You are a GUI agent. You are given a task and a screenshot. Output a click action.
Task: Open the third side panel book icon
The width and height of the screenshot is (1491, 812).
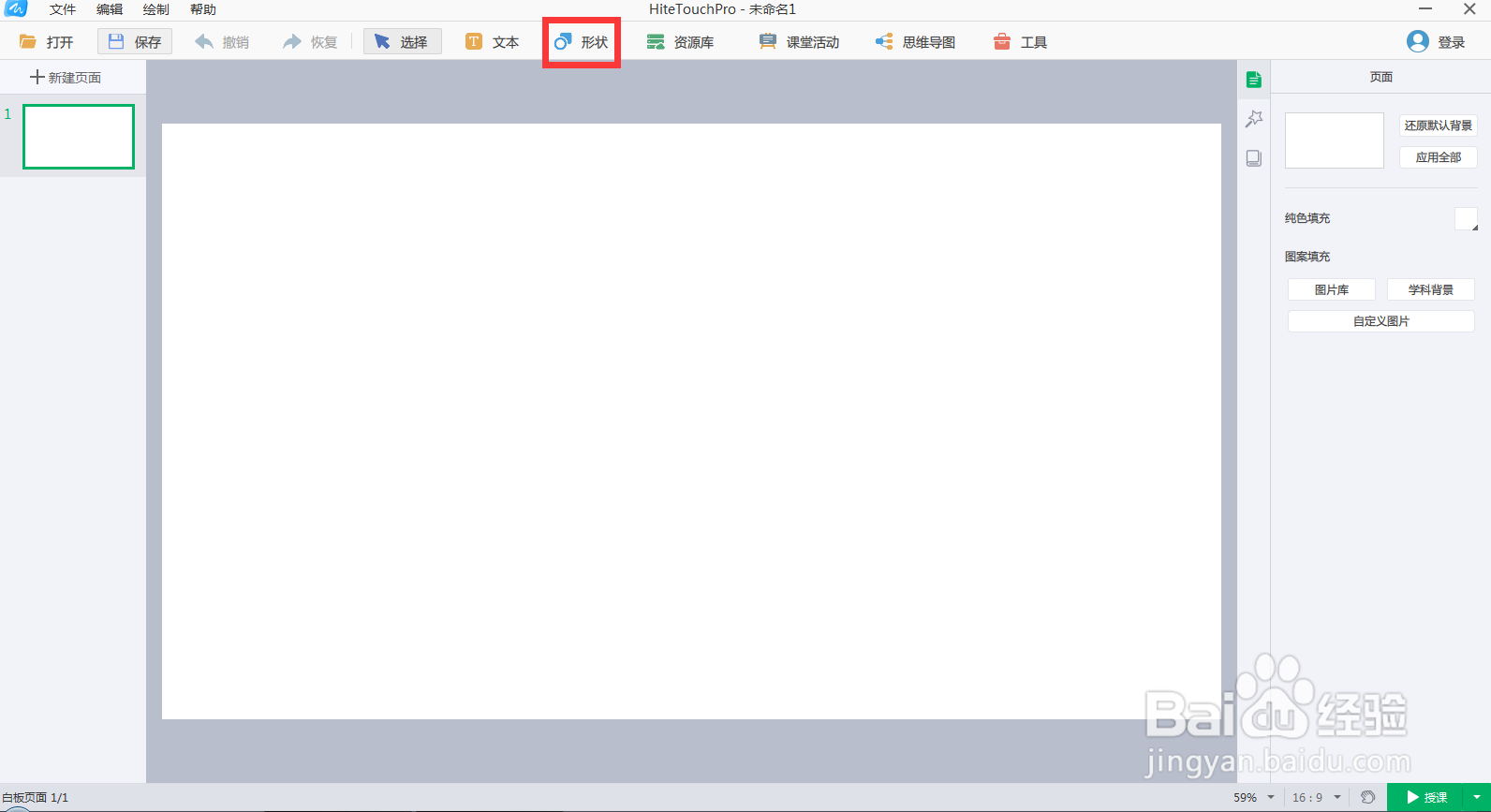tap(1254, 158)
